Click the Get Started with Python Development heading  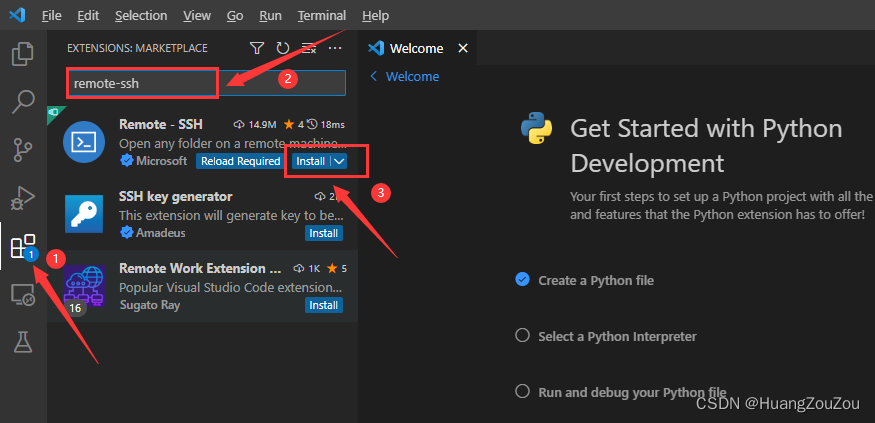pyautogui.click(x=706, y=146)
